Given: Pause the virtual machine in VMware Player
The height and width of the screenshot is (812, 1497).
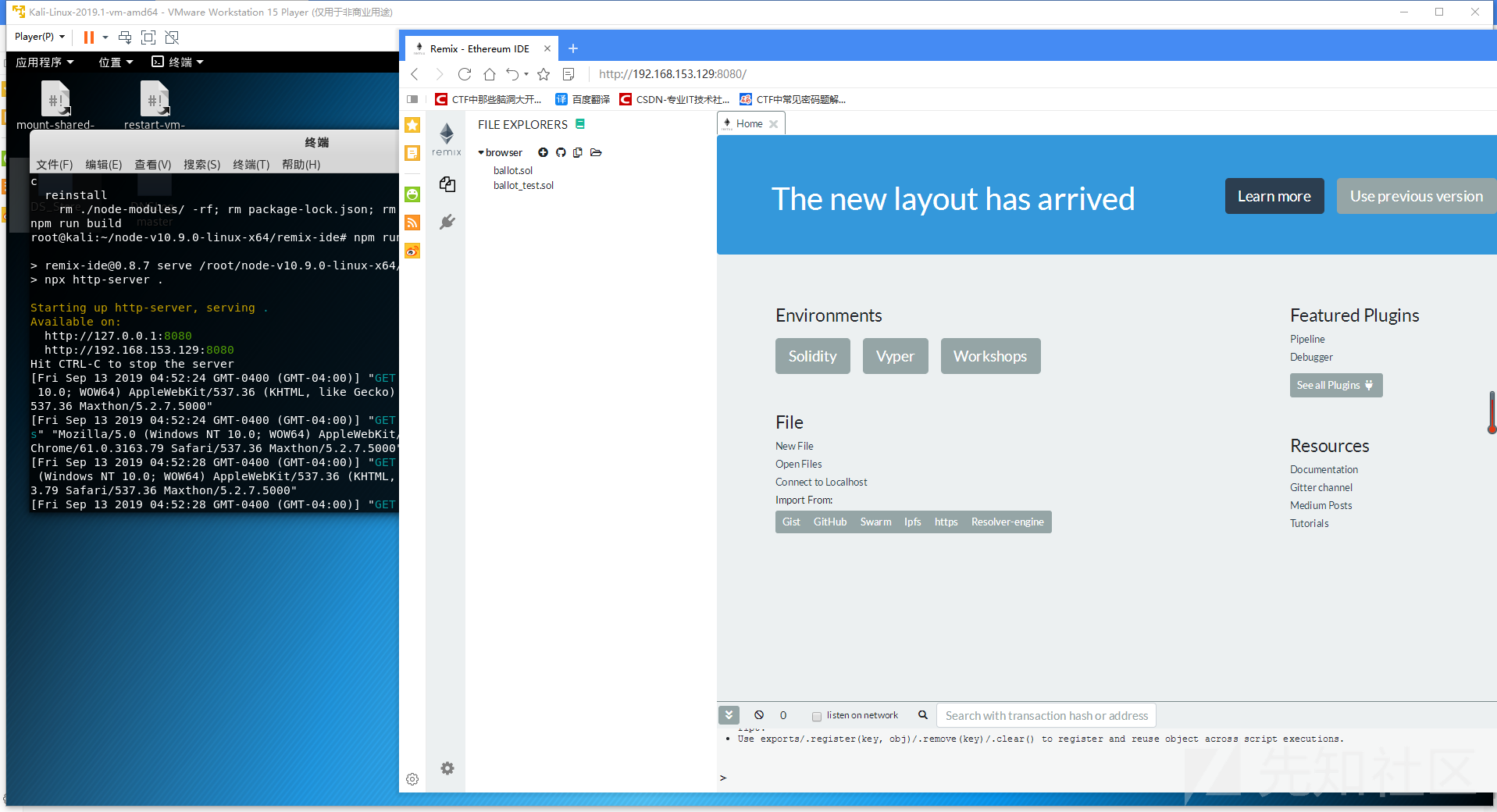Looking at the screenshot, I should point(89,37).
